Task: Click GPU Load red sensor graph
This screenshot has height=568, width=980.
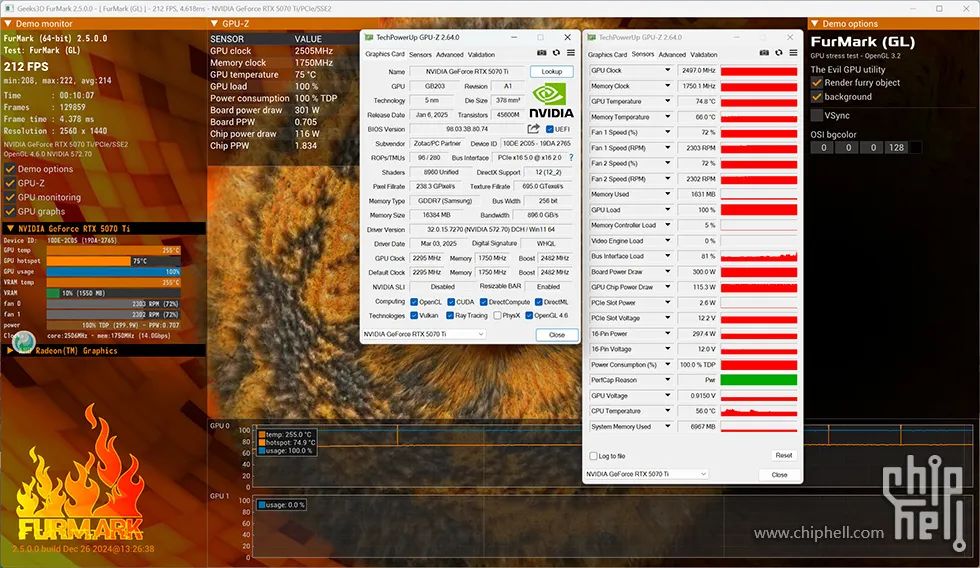Action: (759, 210)
